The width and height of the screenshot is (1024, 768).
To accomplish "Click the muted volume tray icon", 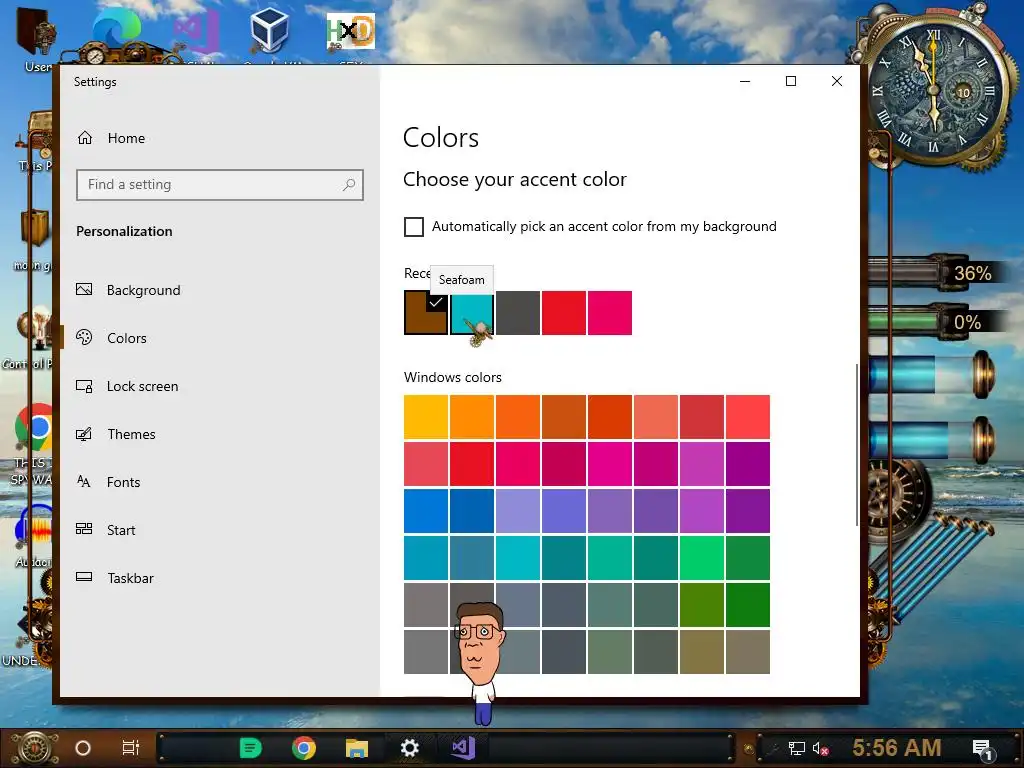I will pyautogui.click(x=821, y=748).
